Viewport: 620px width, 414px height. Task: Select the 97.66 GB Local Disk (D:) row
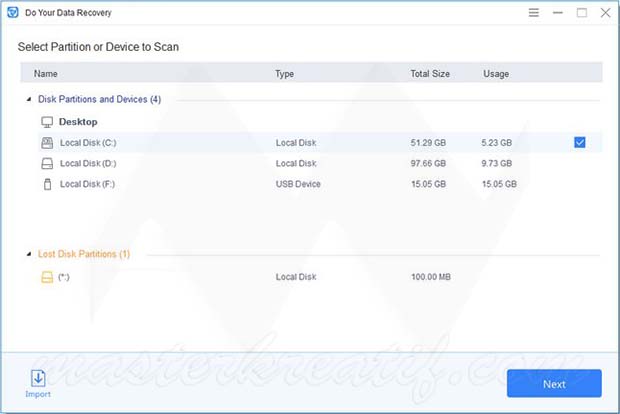pos(300,163)
